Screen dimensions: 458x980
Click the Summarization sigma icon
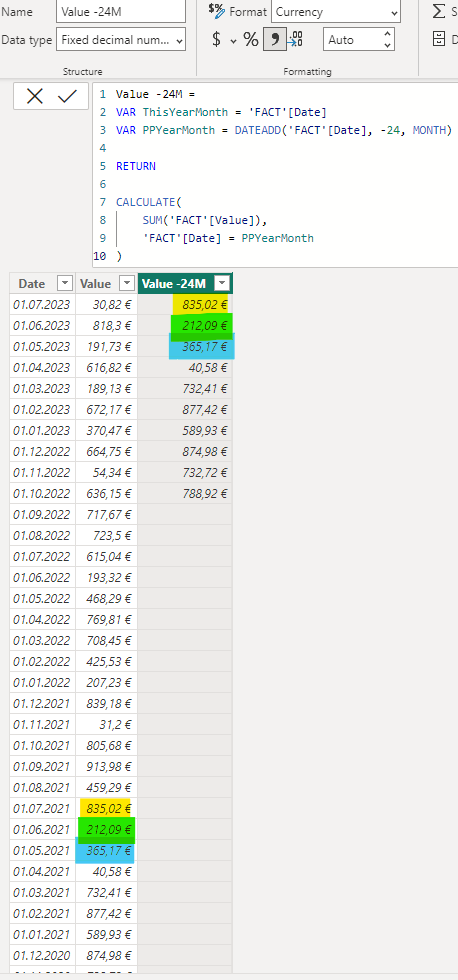[x=439, y=11]
